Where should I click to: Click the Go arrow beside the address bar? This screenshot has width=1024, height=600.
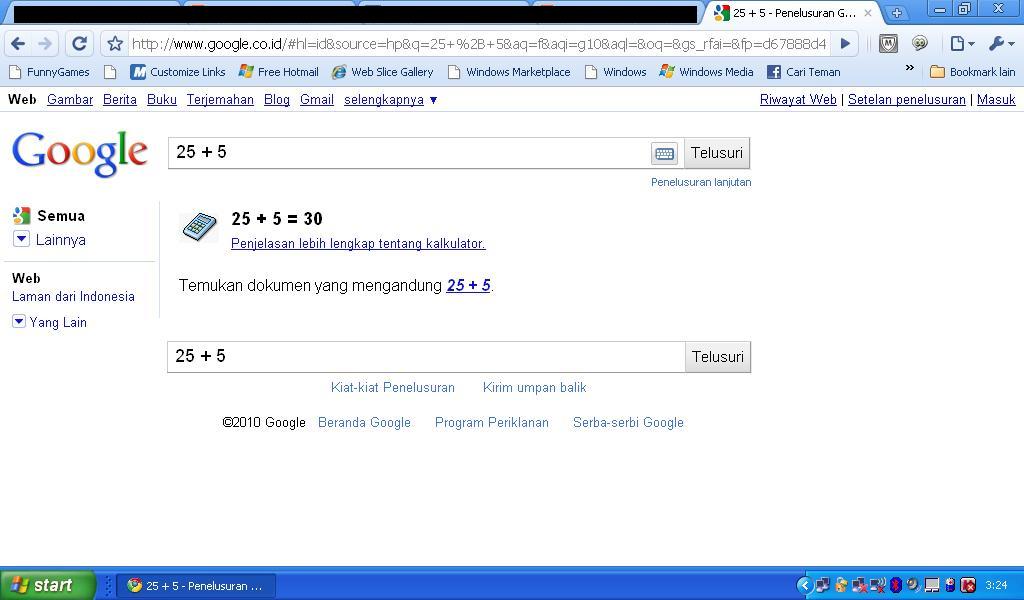pyautogui.click(x=845, y=44)
